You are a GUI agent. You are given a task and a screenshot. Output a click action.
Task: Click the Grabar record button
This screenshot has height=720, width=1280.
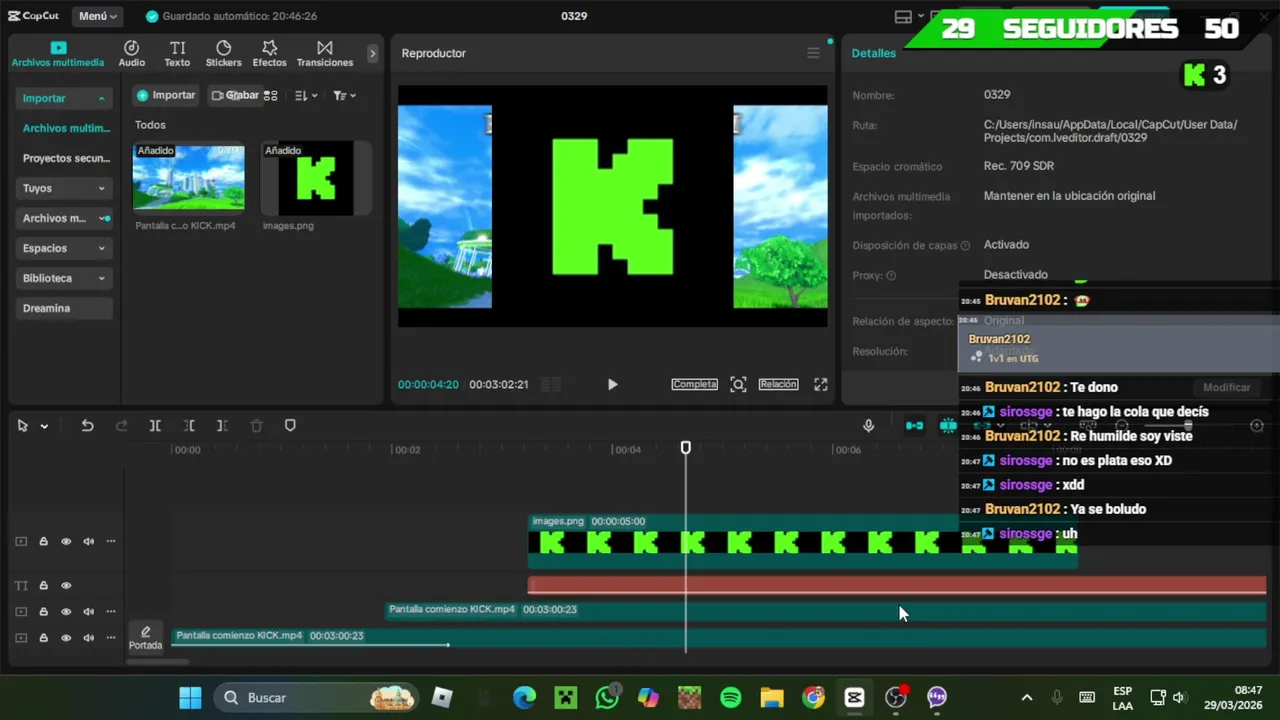pyautogui.click(x=235, y=95)
